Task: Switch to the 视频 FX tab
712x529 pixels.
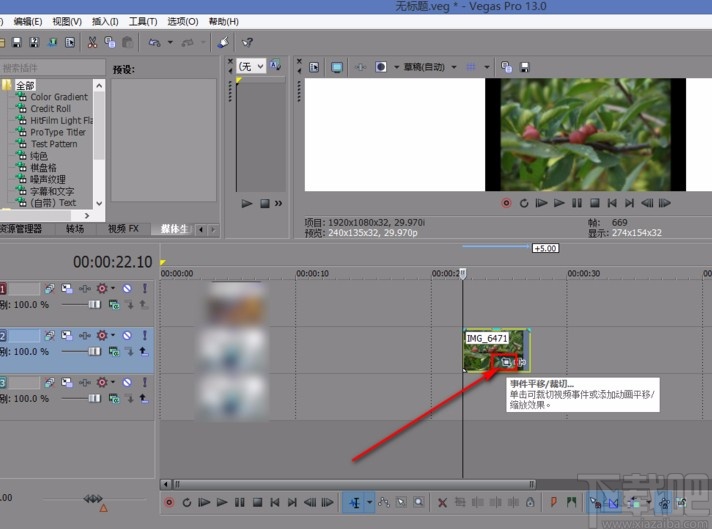Action: (x=123, y=229)
